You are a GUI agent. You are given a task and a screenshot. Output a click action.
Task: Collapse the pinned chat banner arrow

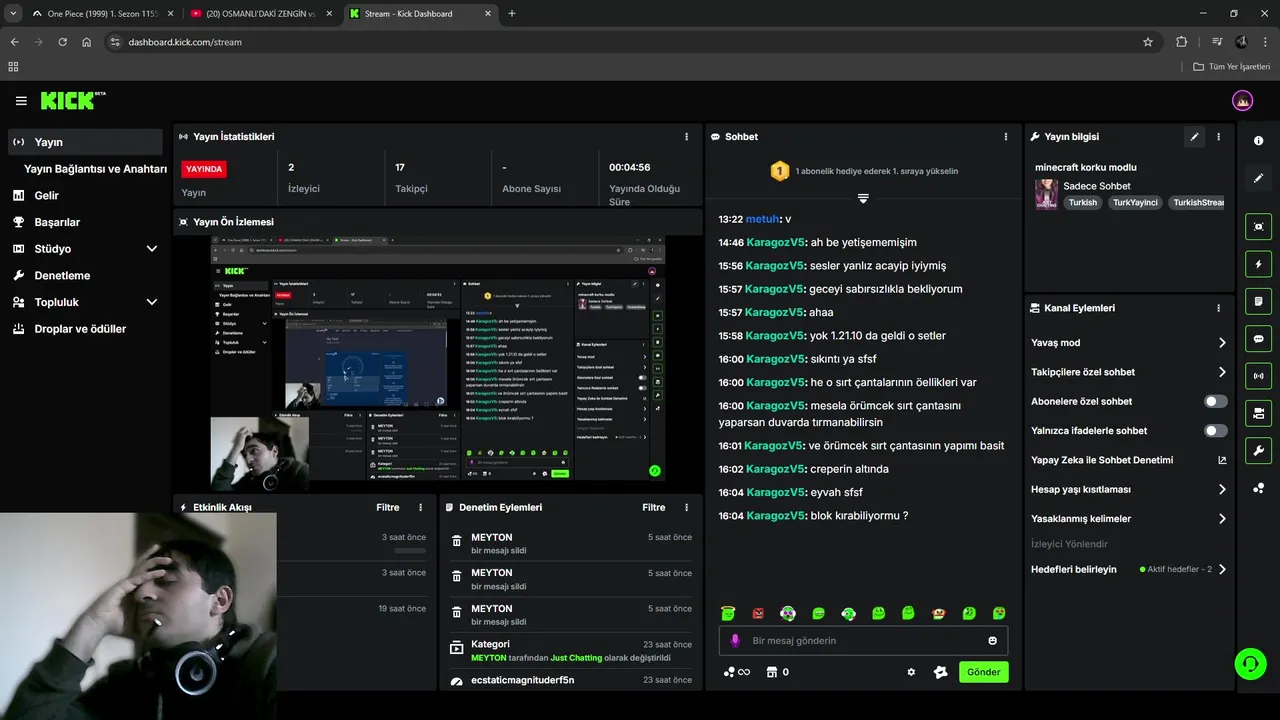[863, 198]
